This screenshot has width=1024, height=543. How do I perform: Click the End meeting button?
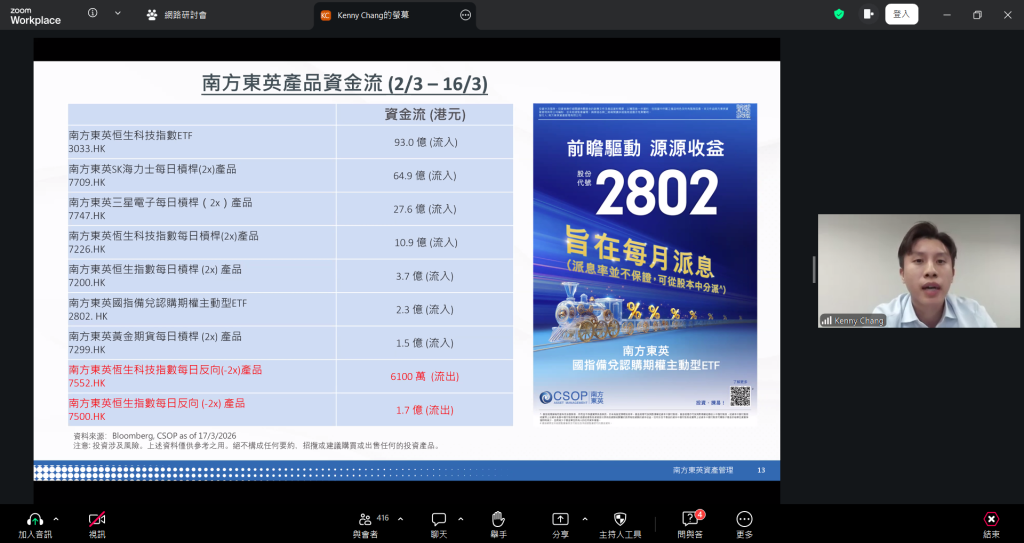coord(991,519)
